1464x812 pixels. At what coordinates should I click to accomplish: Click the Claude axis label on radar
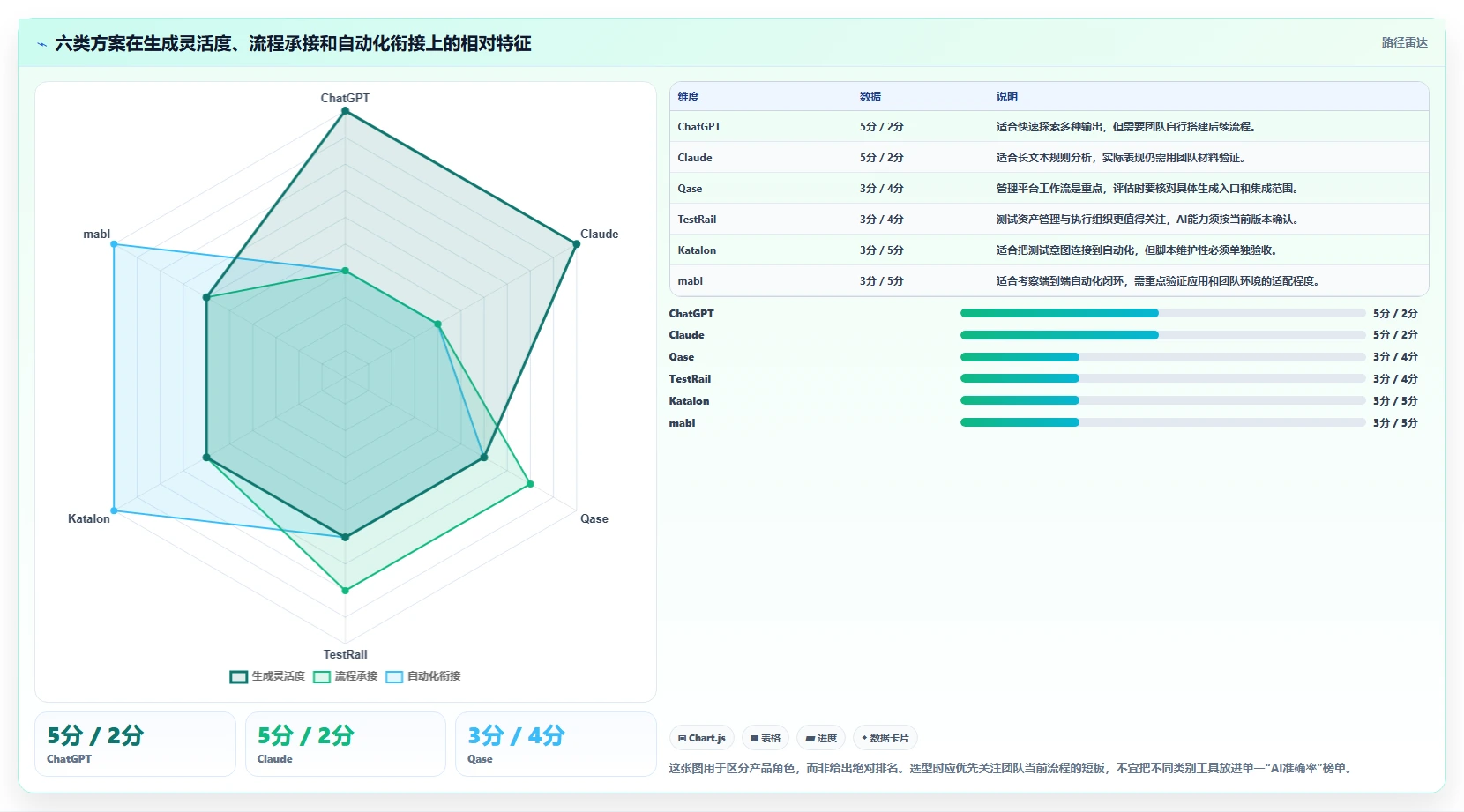point(599,234)
